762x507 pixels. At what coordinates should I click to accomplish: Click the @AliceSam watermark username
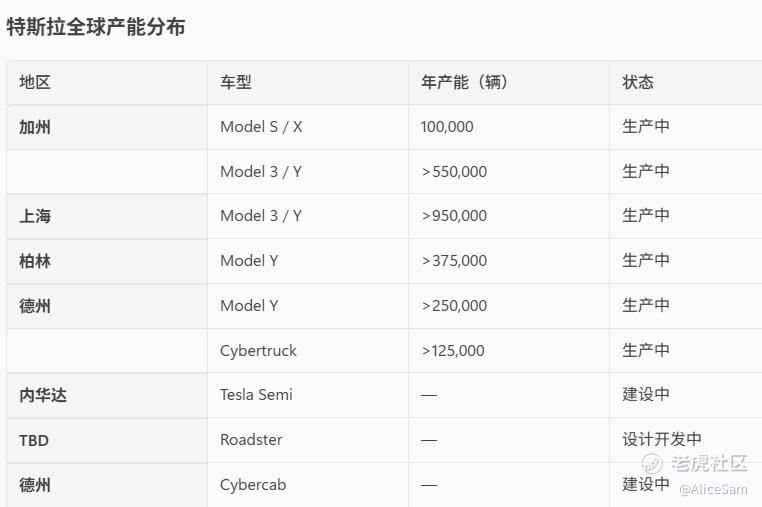pyautogui.click(x=712, y=489)
